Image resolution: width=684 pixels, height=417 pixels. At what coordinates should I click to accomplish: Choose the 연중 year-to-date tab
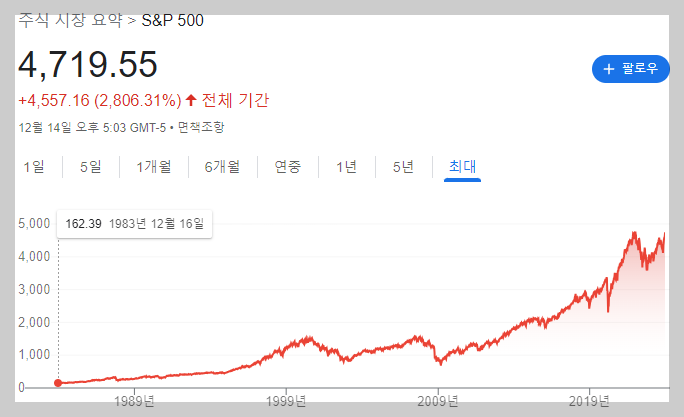click(x=287, y=167)
